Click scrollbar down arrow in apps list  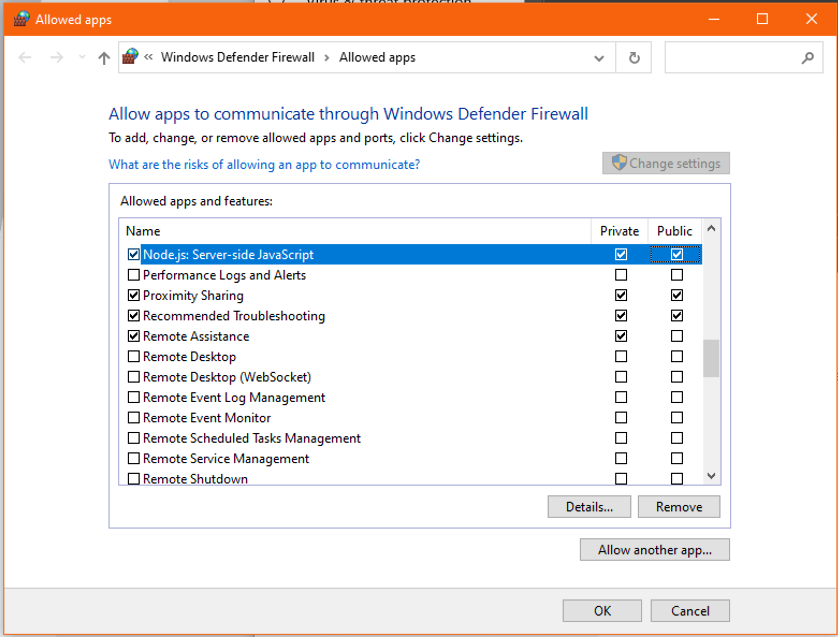point(711,476)
